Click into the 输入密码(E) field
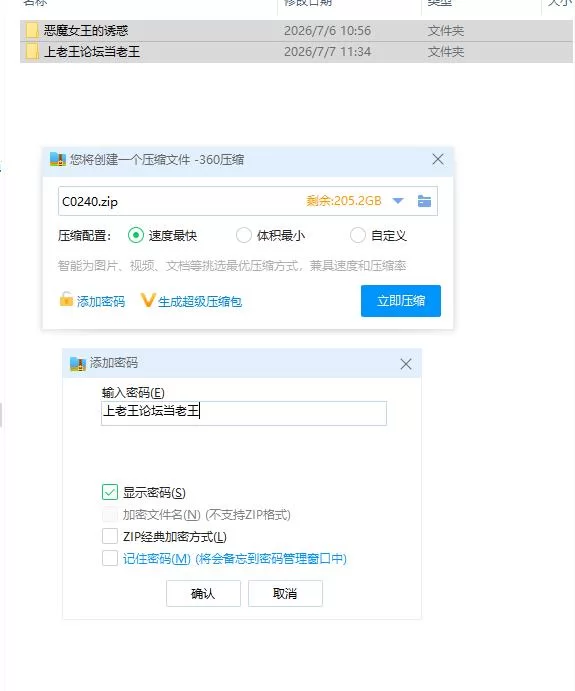Viewport: 575px width, 691px height. [244, 413]
